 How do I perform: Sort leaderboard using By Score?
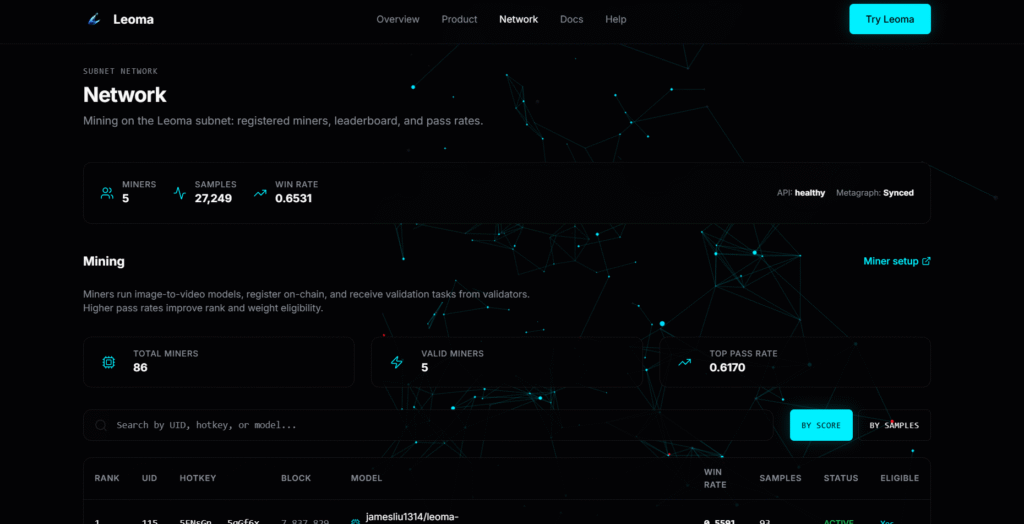(x=820, y=425)
